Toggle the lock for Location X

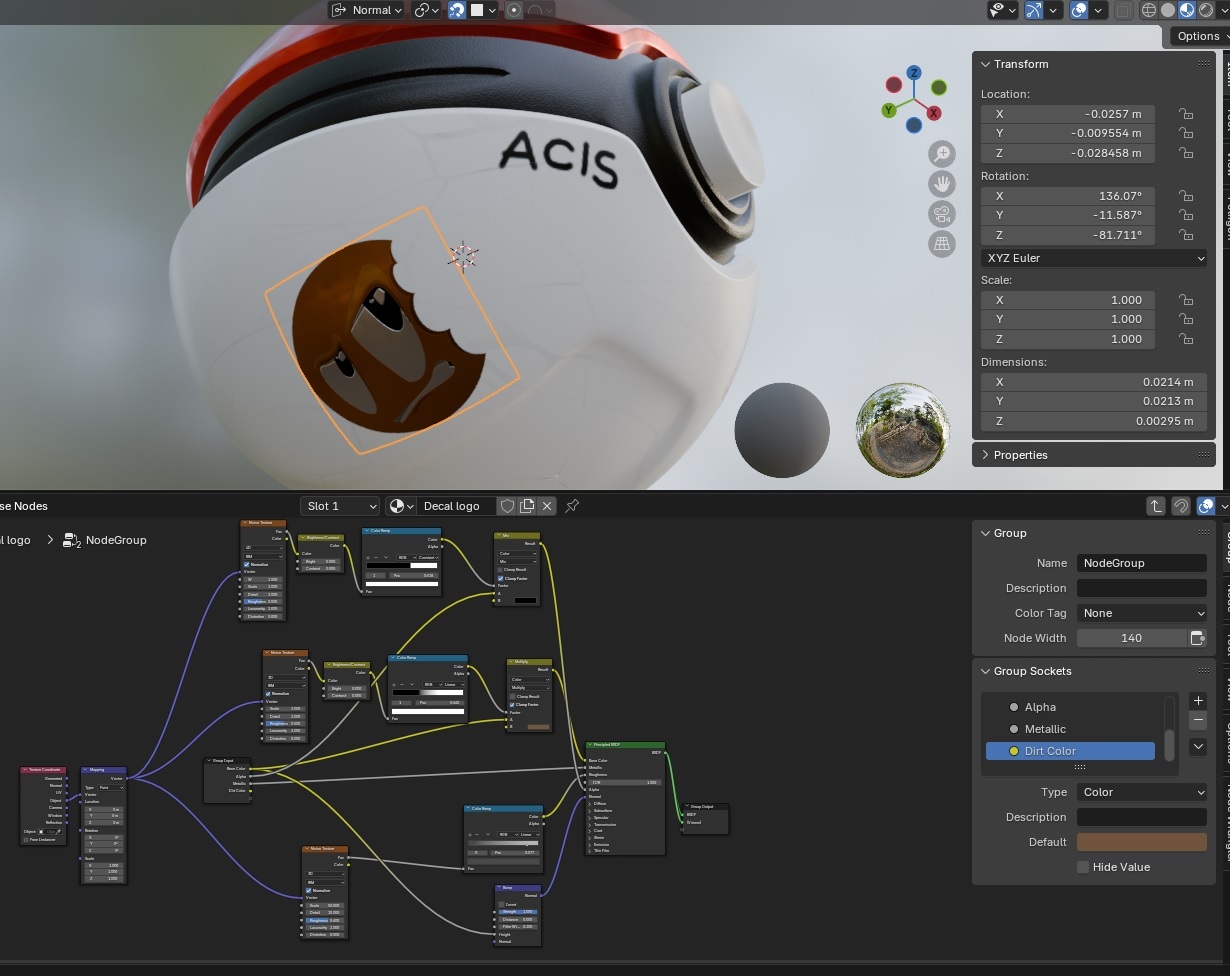pos(1185,114)
